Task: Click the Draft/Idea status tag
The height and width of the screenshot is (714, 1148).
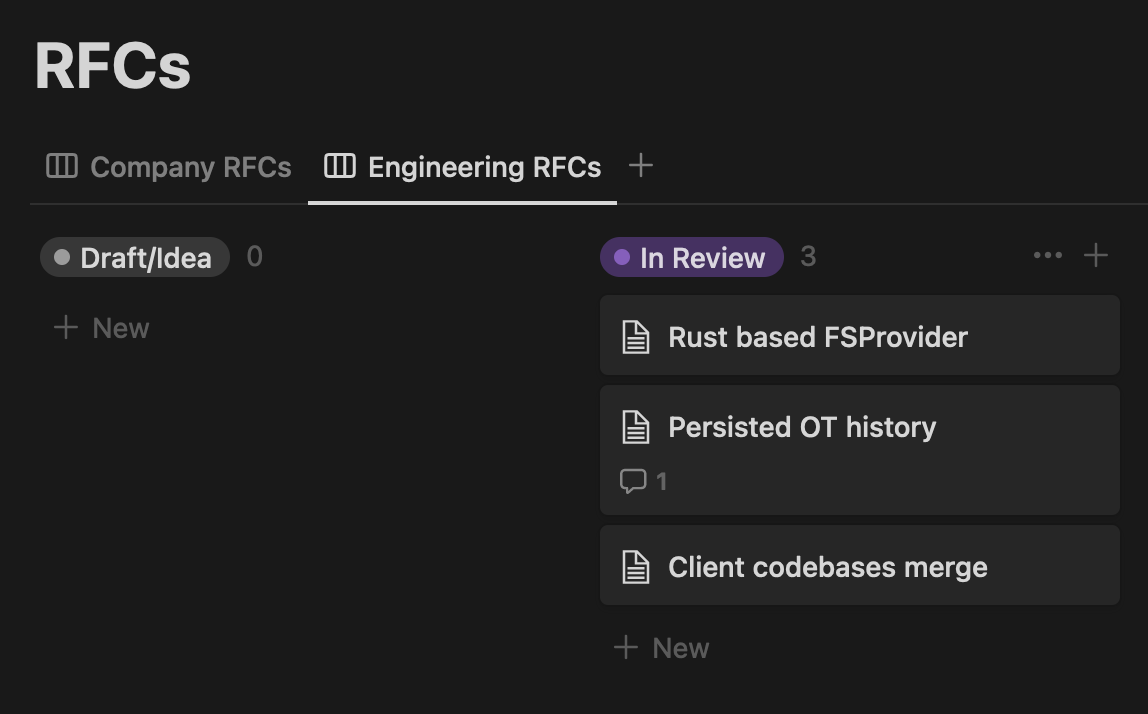Action: (135, 258)
